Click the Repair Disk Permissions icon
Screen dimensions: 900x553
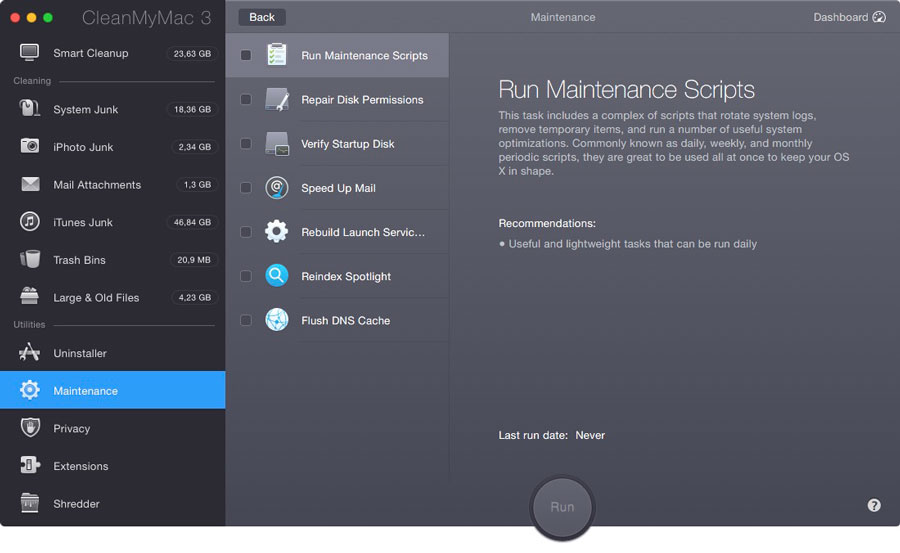click(x=277, y=99)
